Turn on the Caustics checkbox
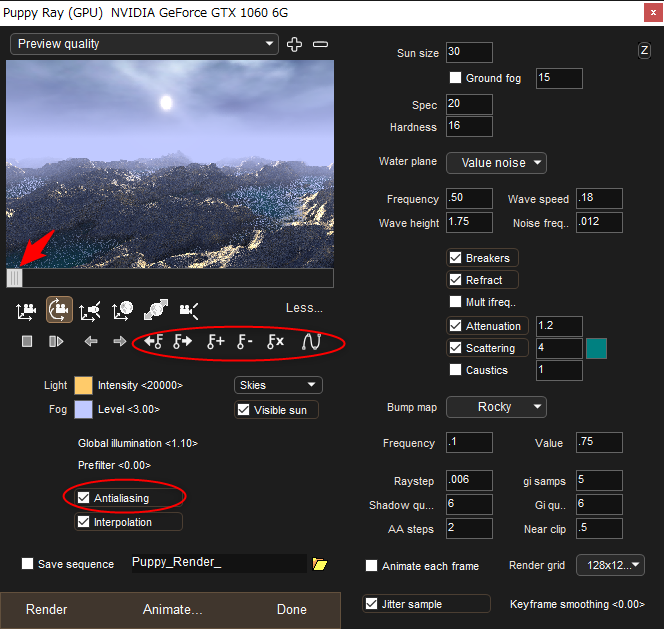The width and height of the screenshot is (664, 629). 456,370
